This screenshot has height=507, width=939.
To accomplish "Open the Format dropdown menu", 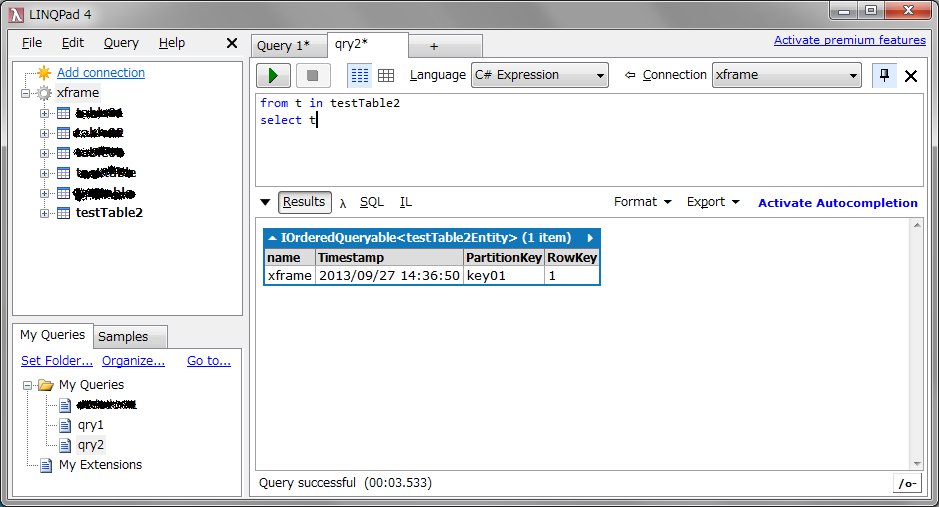I will [x=642, y=202].
